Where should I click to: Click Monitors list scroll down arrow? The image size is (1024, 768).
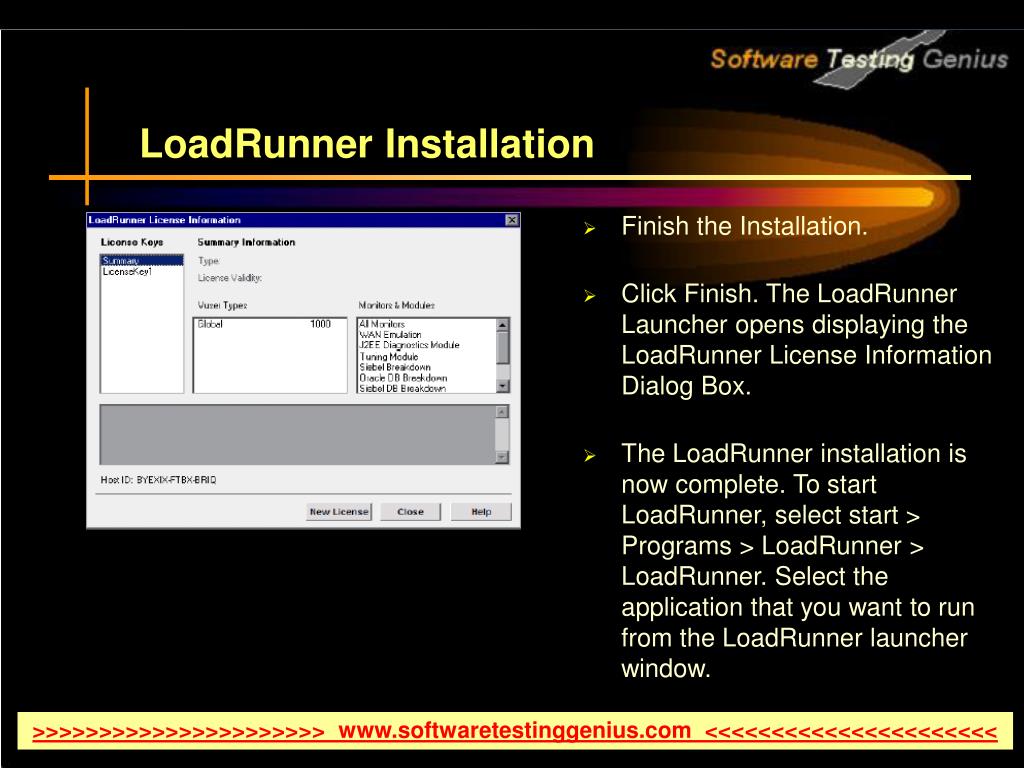(502, 387)
